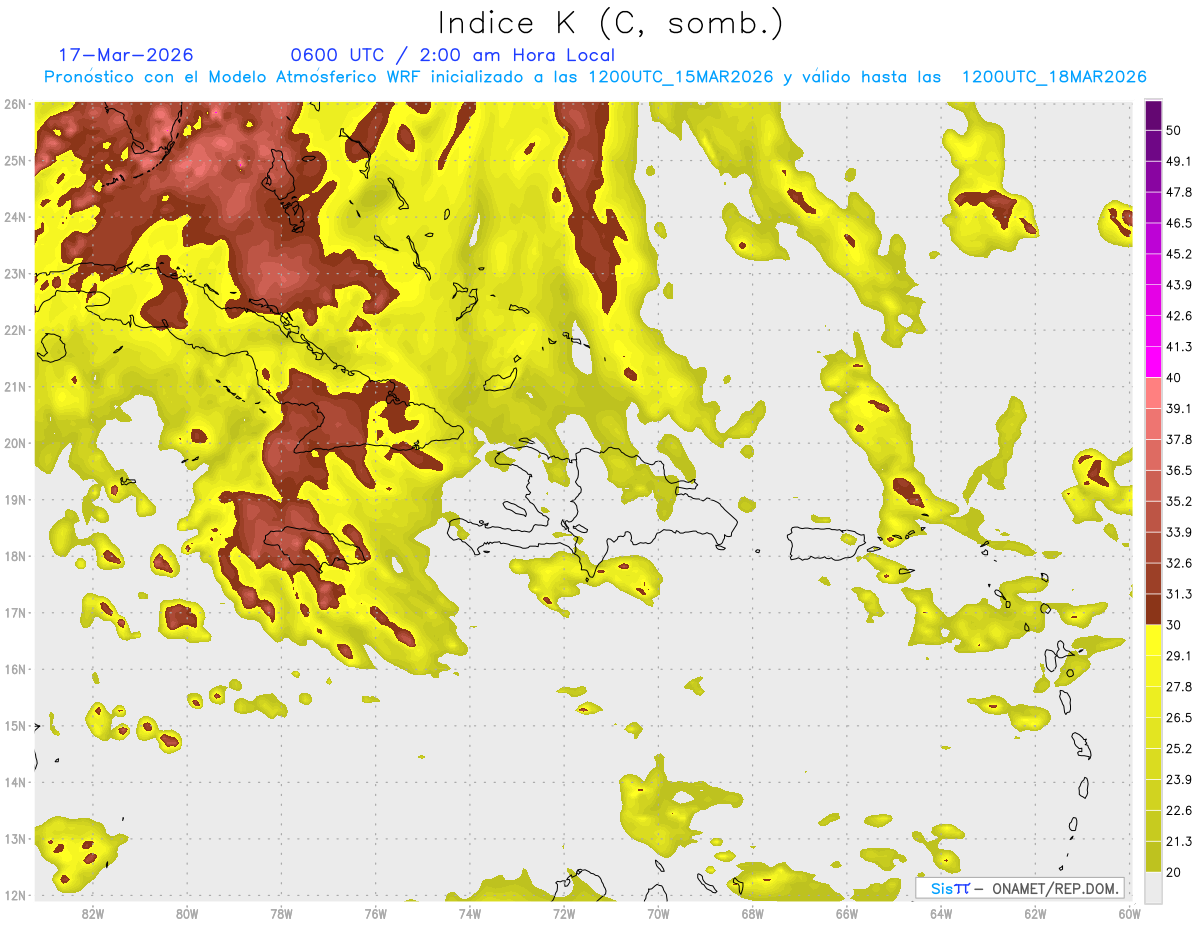This screenshot has width=1200, height=927.
Task: Click the latitude label '24N'
Action: coord(14,217)
